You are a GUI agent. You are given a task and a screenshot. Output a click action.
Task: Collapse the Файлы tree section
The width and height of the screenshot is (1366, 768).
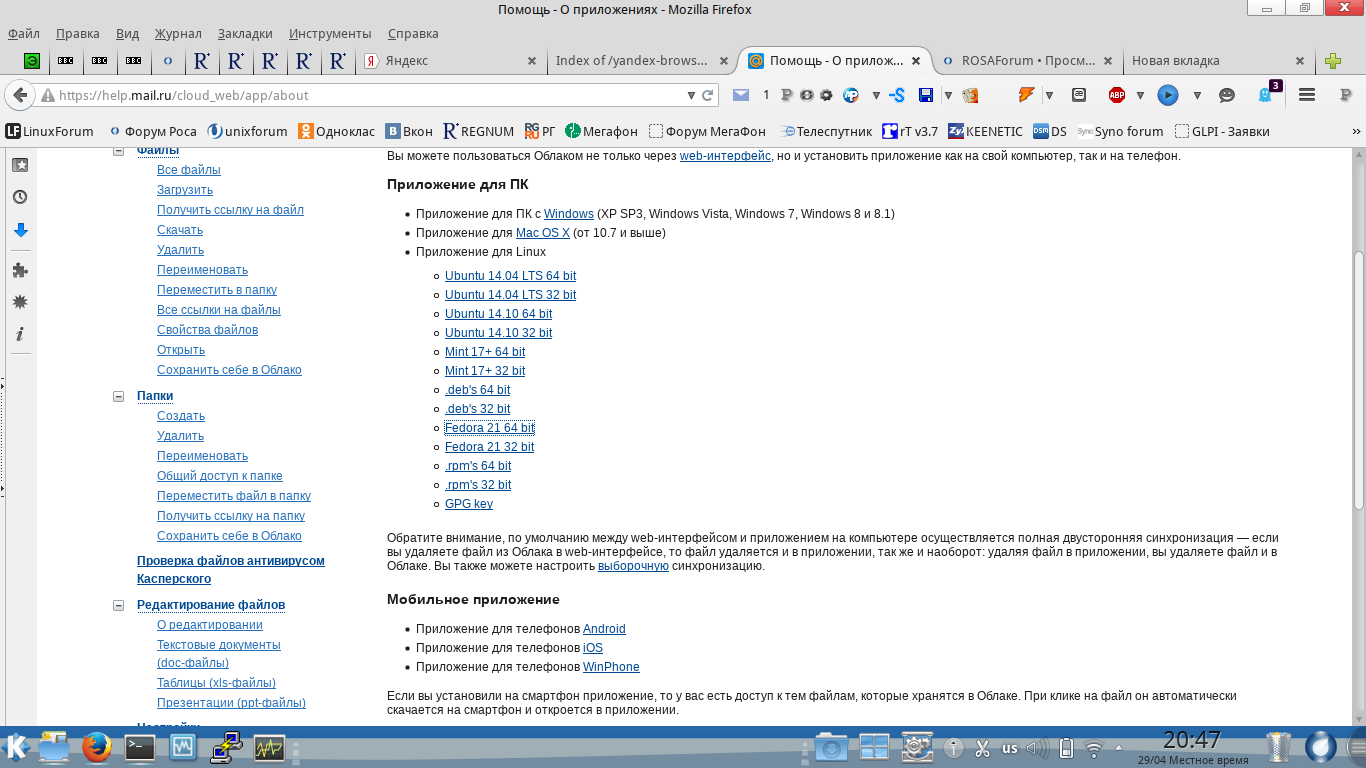point(118,151)
